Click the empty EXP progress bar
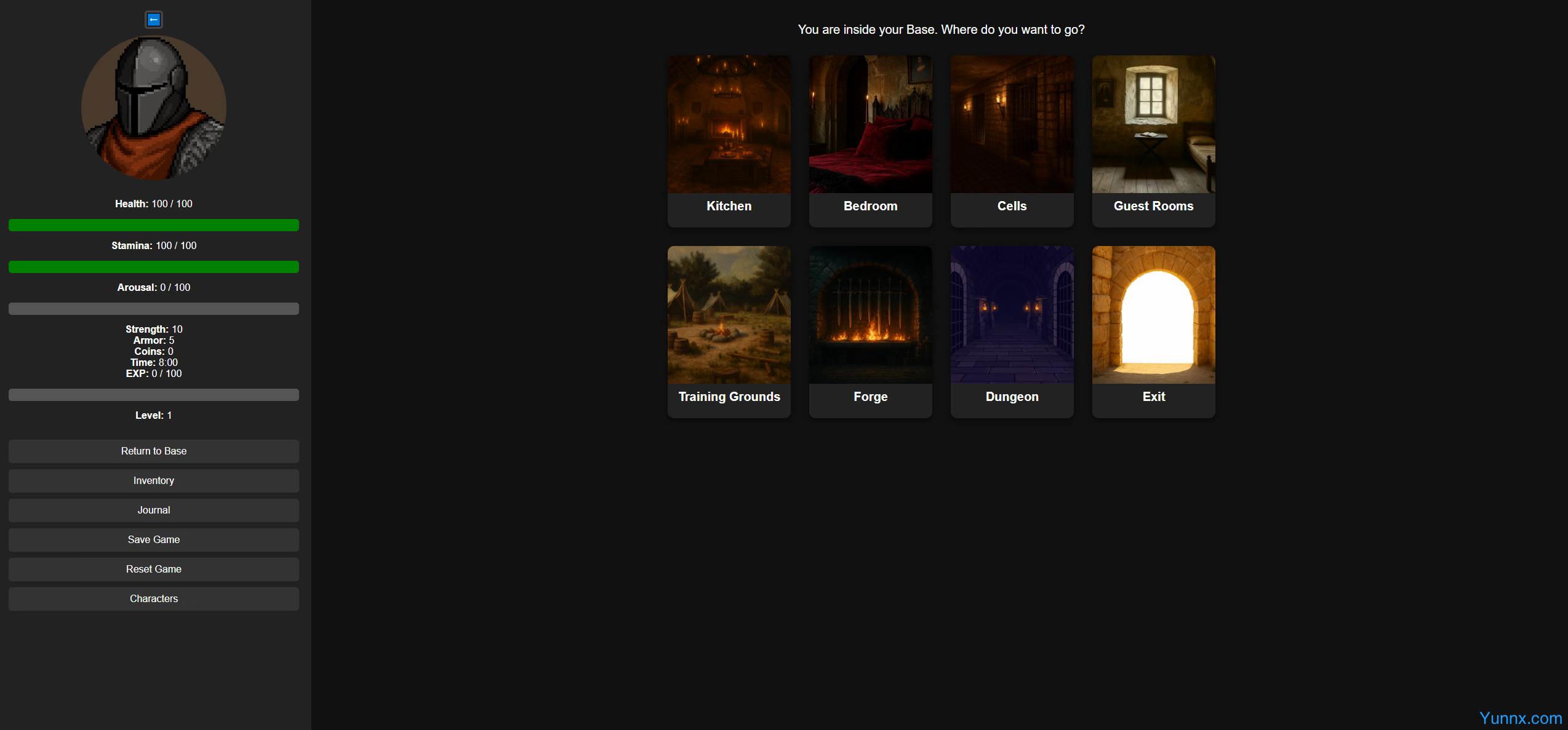The image size is (1568, 730). (154, 395)
